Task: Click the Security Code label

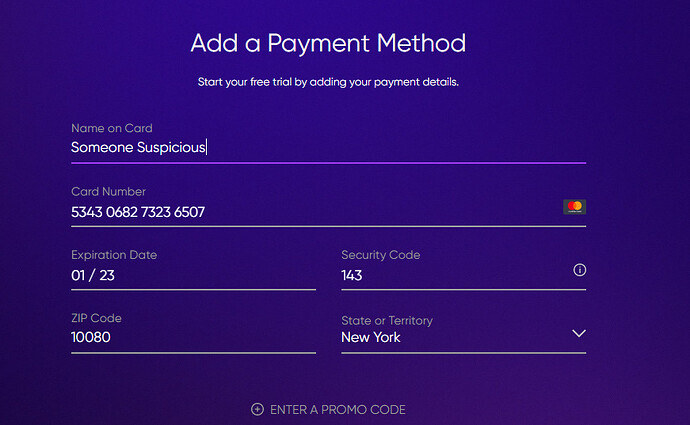Action: [x=380, y=255]
